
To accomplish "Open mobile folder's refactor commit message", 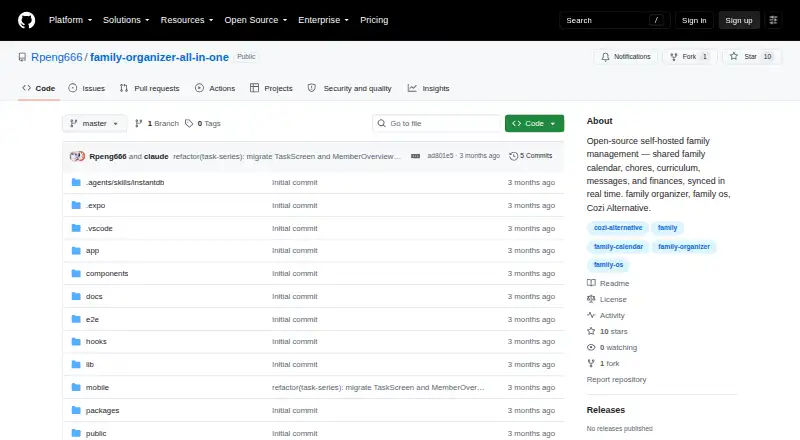I will (x=378, y=387).
